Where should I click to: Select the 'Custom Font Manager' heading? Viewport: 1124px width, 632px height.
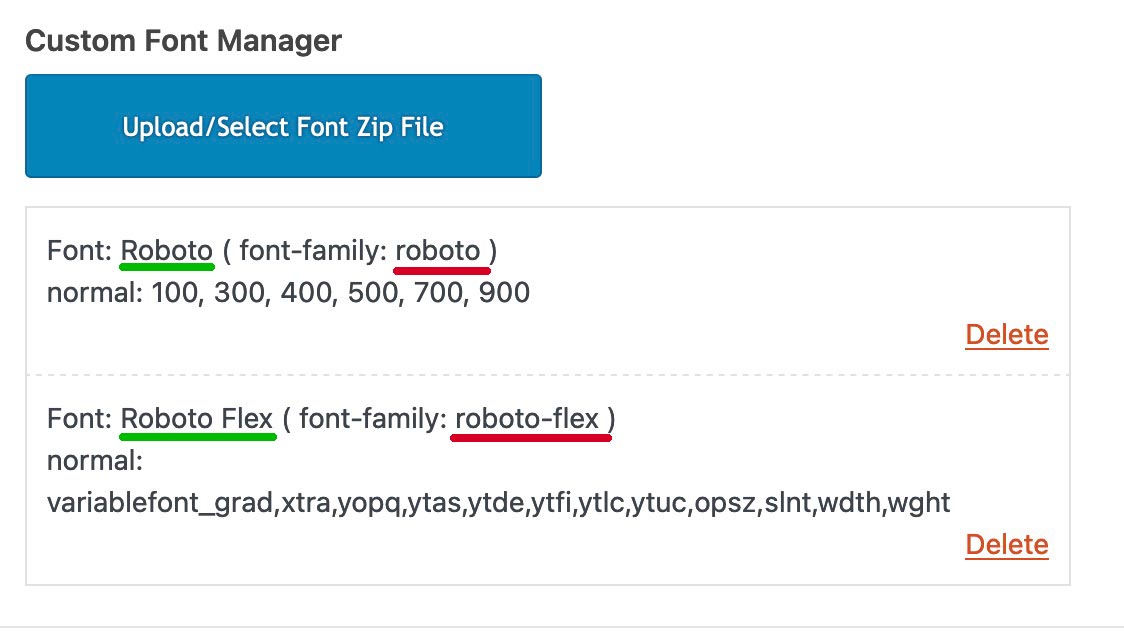pyautogui.click(x=184, y=41)
